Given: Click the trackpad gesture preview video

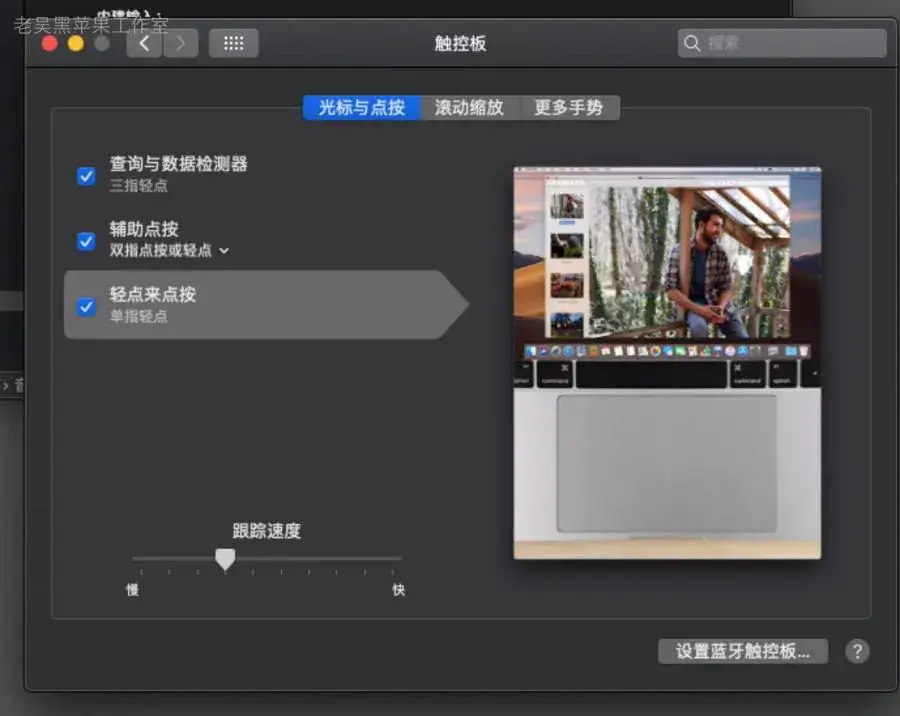Looking at the screenshot, I should pos(667,363).
